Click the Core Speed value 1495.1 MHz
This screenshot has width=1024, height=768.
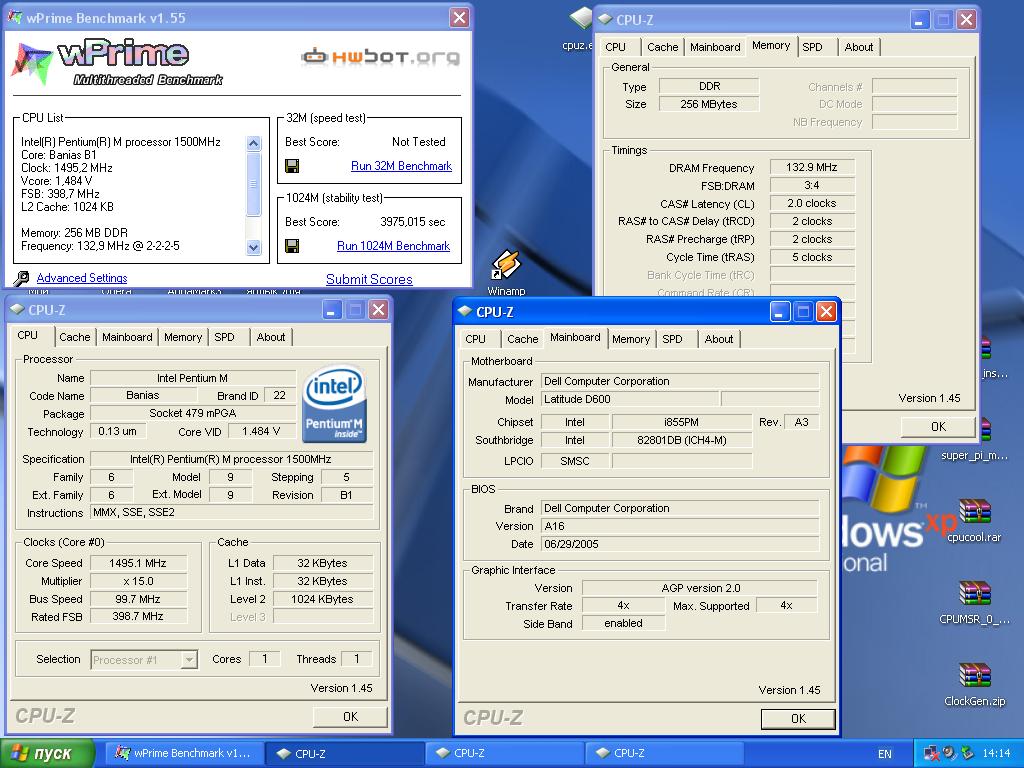click(x=138, y=563)
